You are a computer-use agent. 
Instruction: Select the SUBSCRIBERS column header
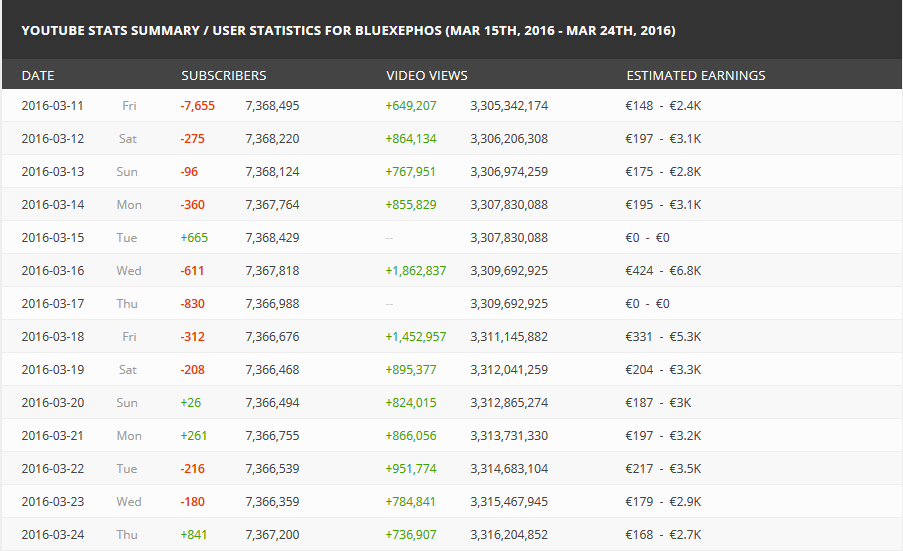click(224, 75)
